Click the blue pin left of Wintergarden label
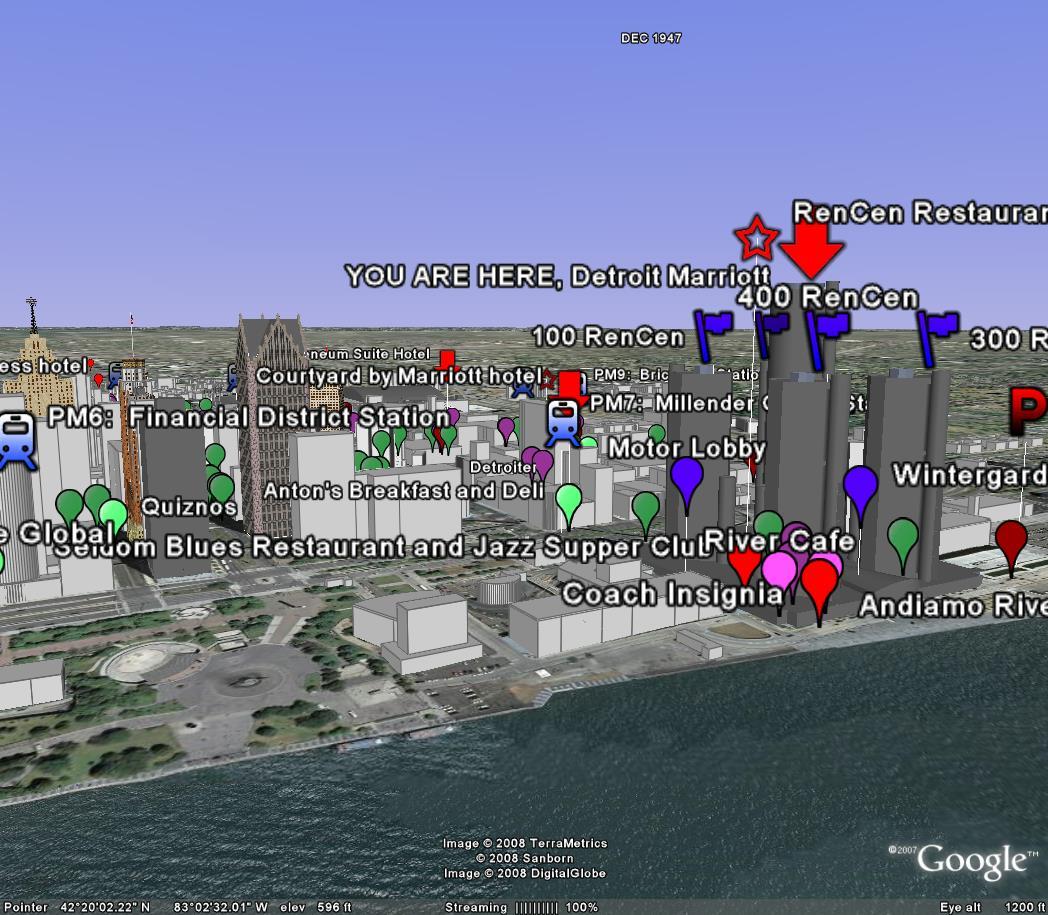 tap(860, 489)
